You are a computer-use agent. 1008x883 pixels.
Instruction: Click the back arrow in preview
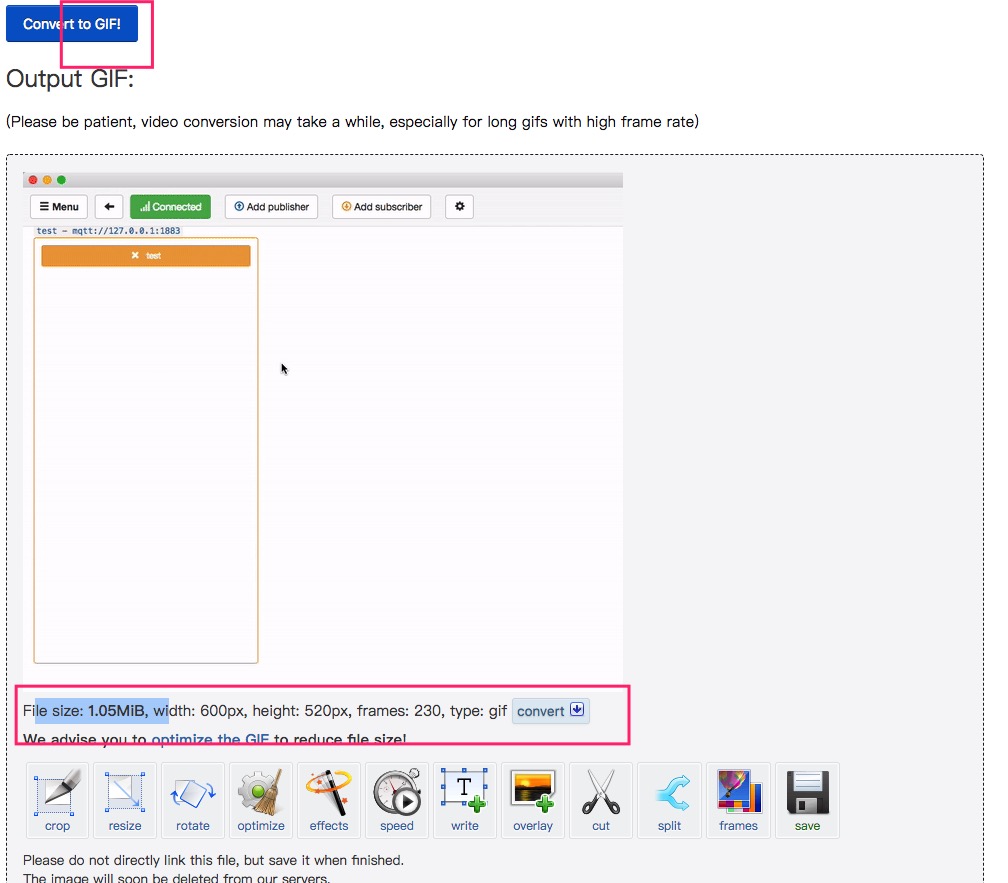tap(109, 206)
